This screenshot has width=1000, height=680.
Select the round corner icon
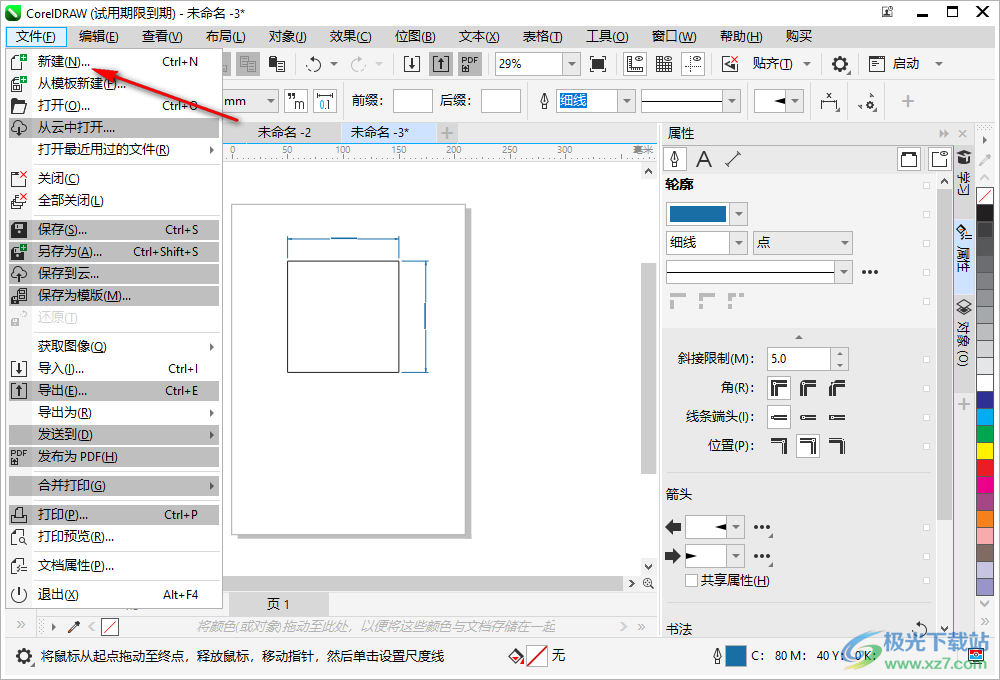(808, 388)
